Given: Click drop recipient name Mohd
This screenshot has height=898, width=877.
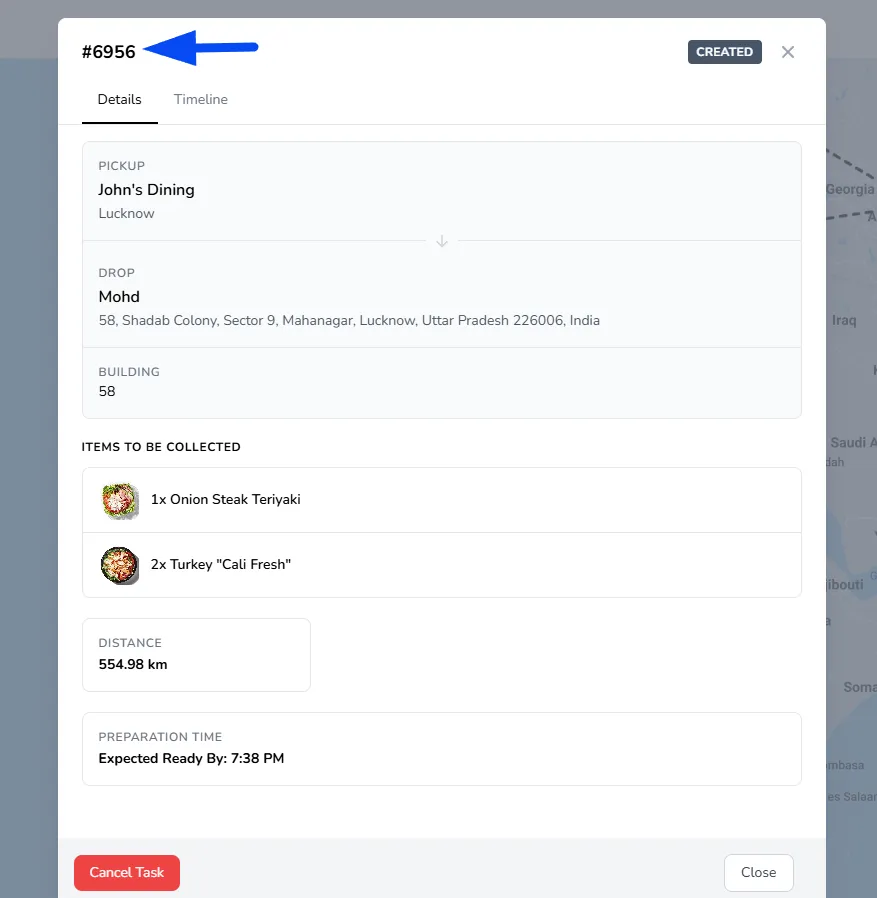Looking at the screenshot, I should point(119,297).
